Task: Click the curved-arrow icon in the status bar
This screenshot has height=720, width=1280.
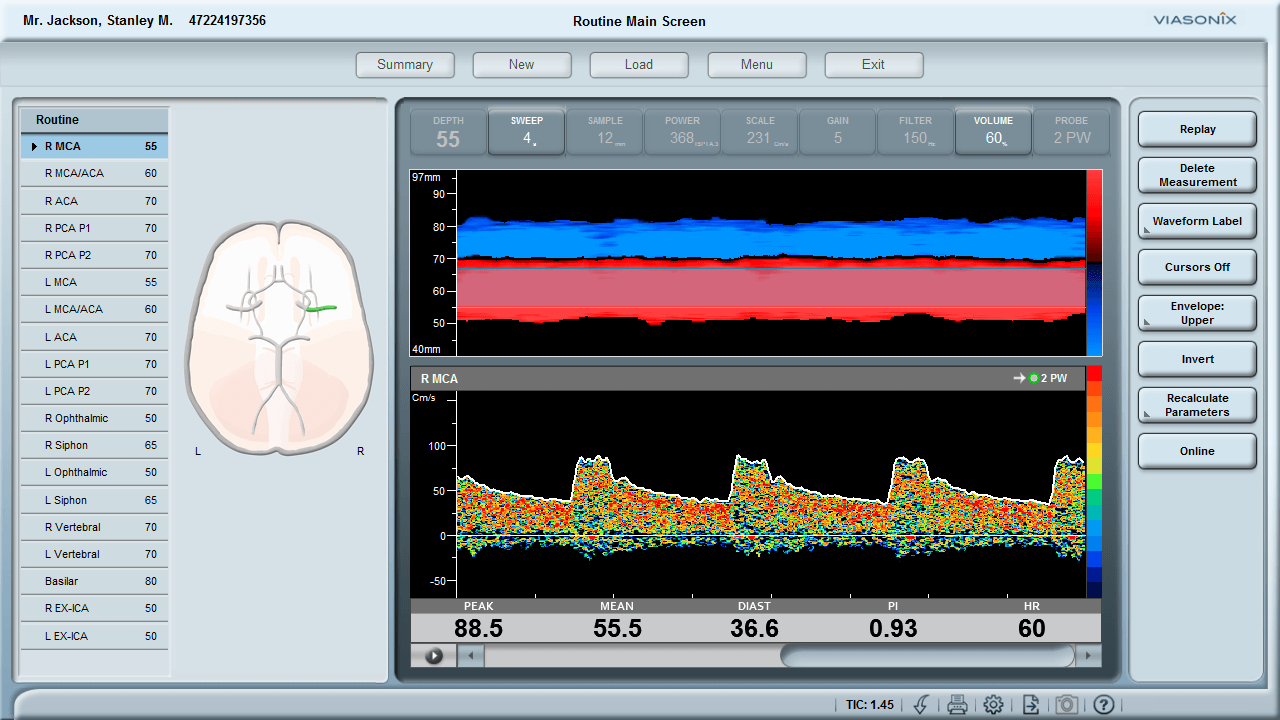Action: click(920, 704)
